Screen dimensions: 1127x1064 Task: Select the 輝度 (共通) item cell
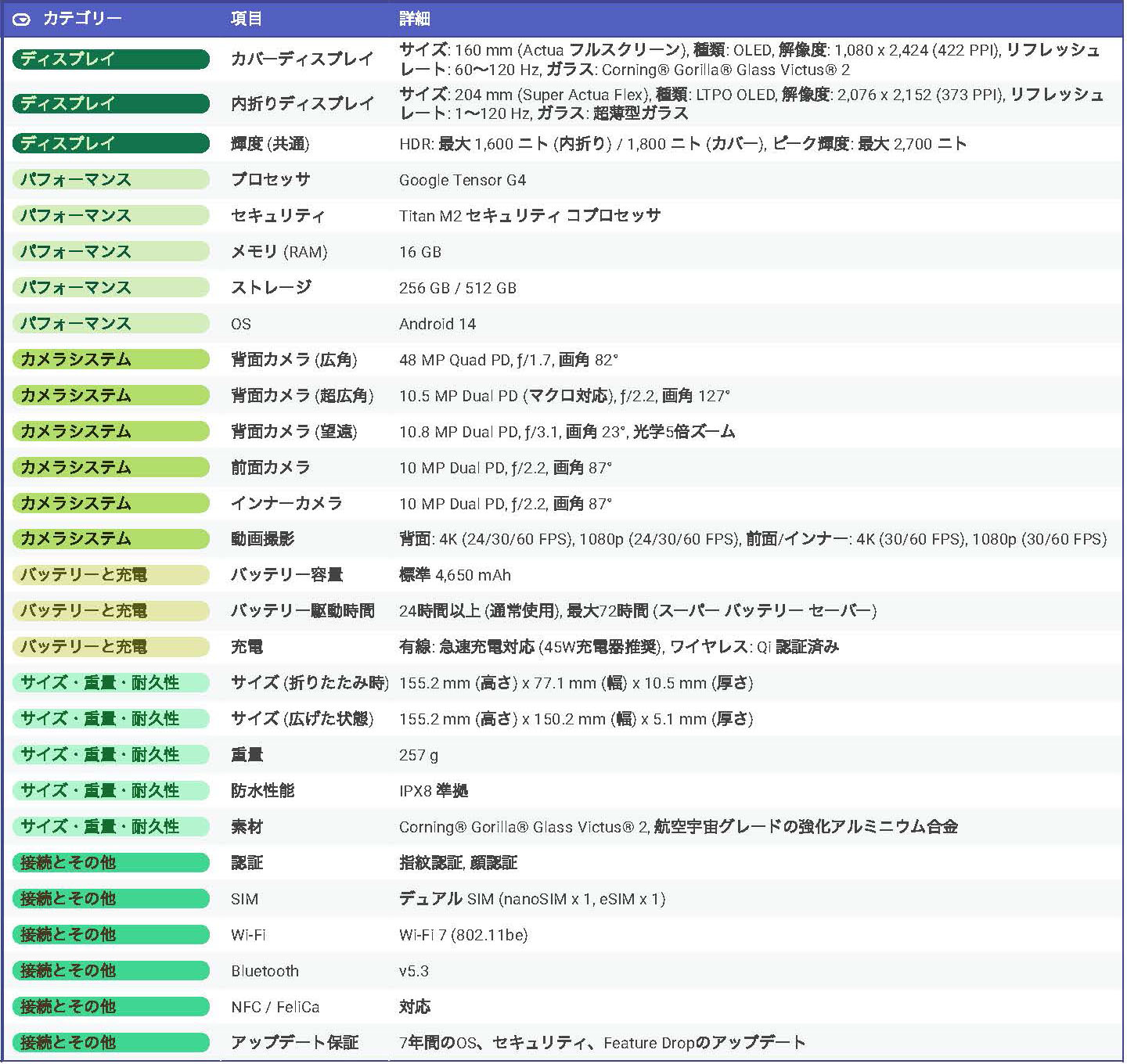pyautogui.click(x=270, y=144)
